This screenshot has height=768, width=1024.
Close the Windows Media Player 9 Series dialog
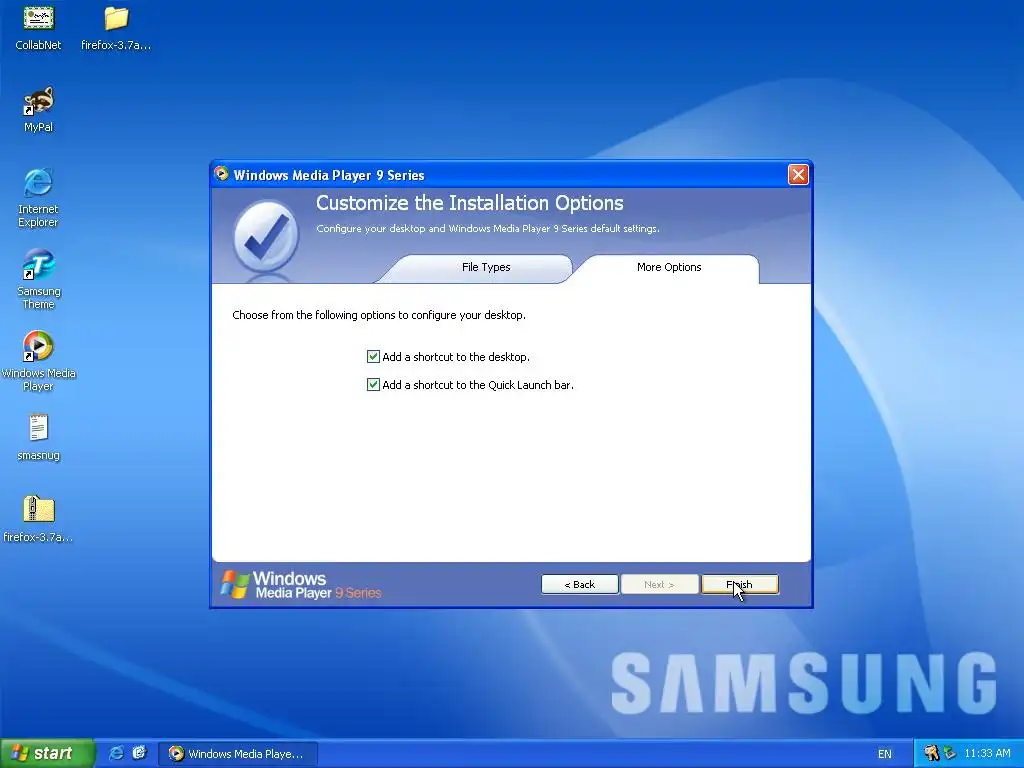click(x=798, y=174)
